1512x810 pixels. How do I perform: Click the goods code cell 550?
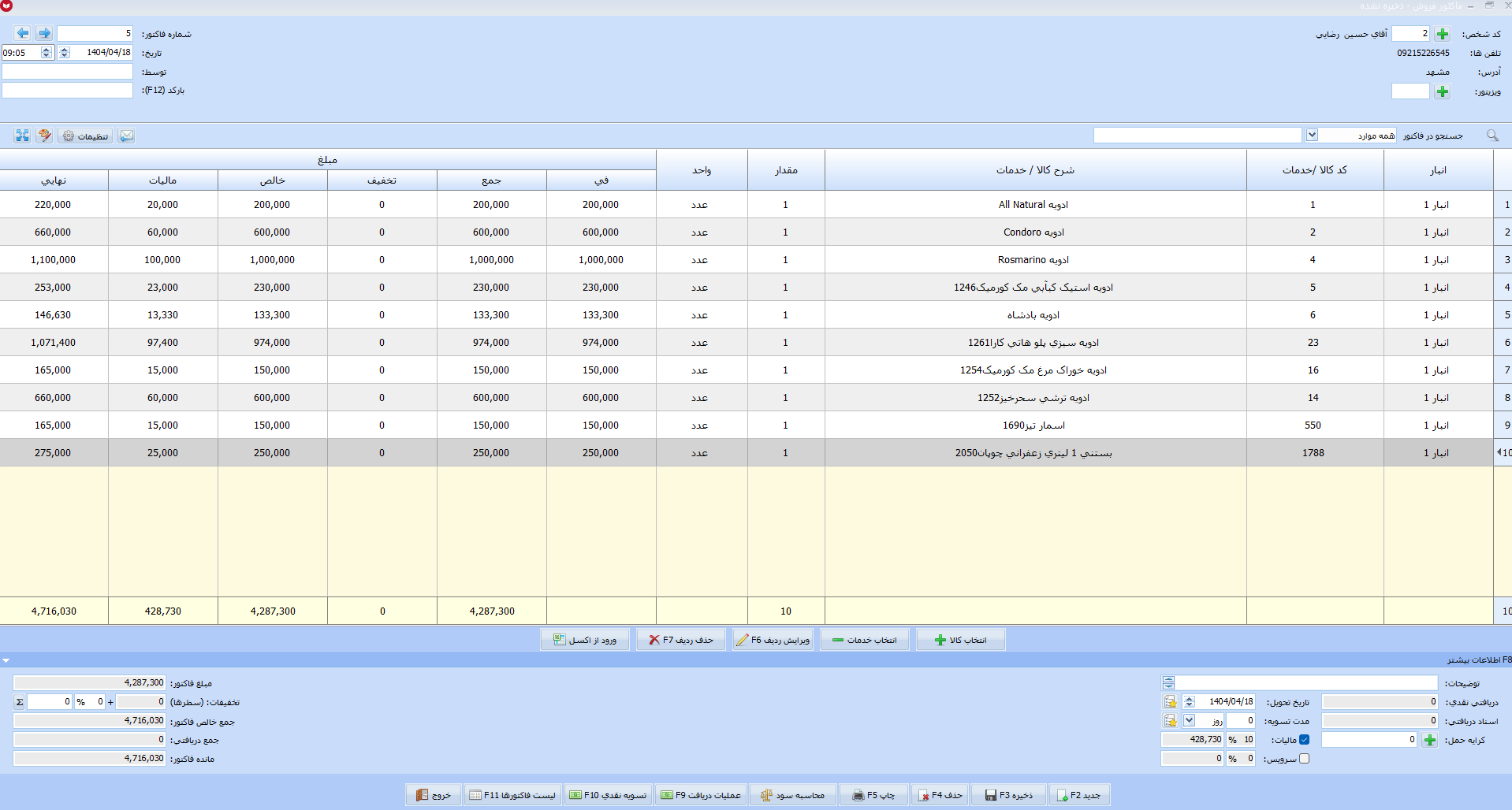point(1313,425)
